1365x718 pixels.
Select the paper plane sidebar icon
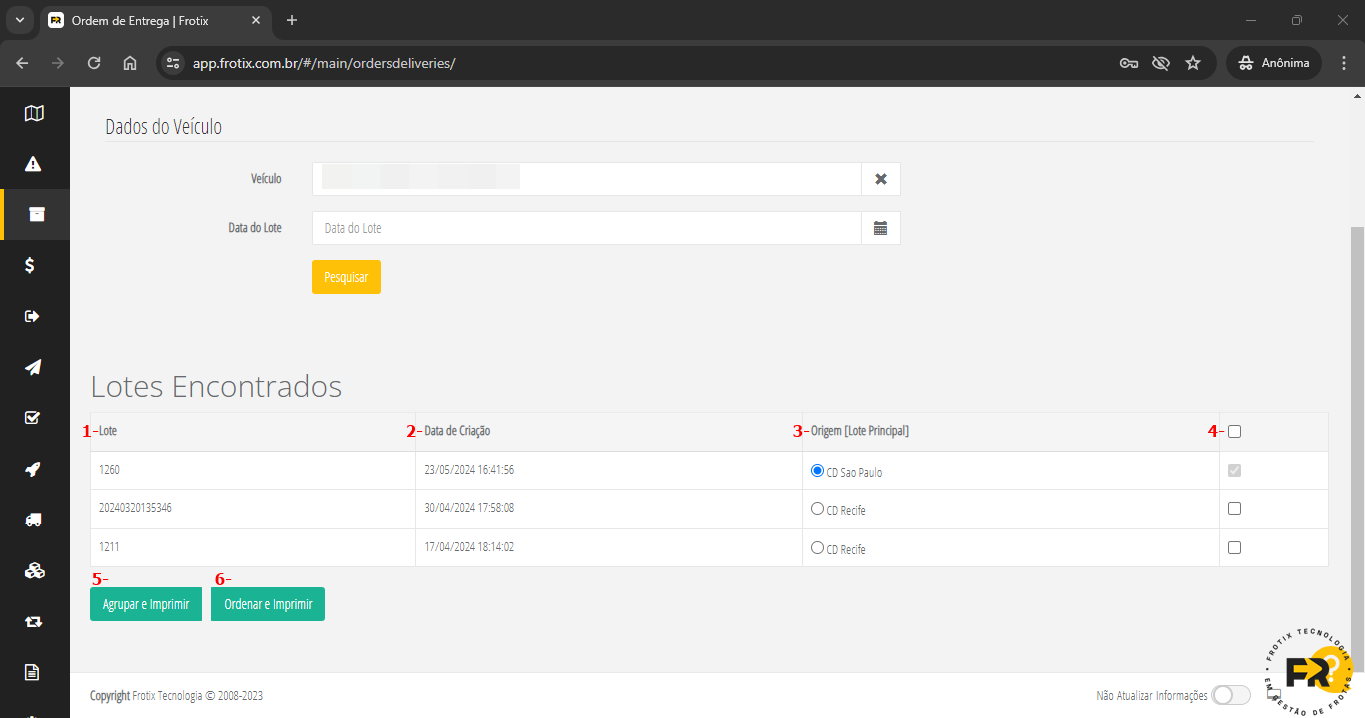coord(34,367)
